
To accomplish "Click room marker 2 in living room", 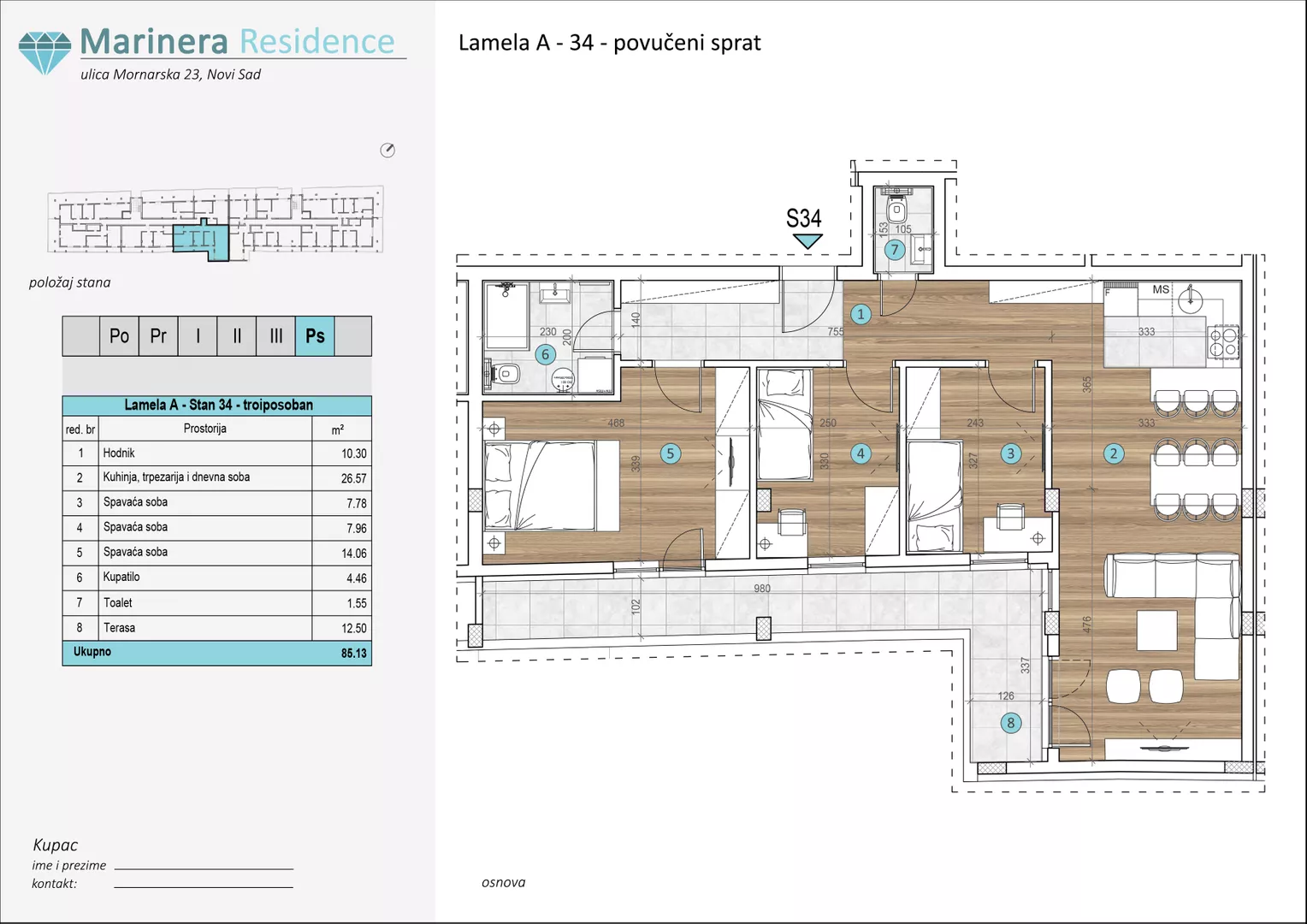I will pyautogui.click(x=1113, y=453).
